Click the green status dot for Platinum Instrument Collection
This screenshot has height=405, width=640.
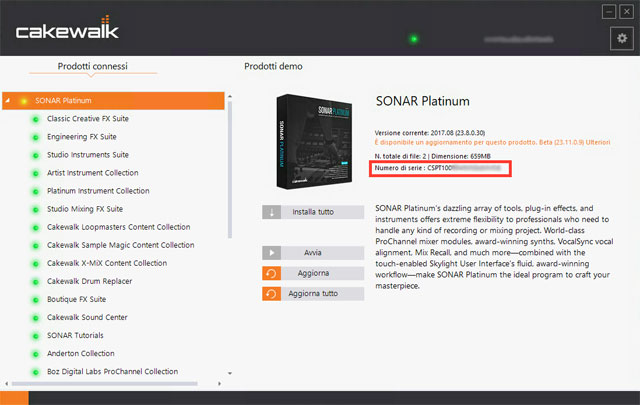36,191
